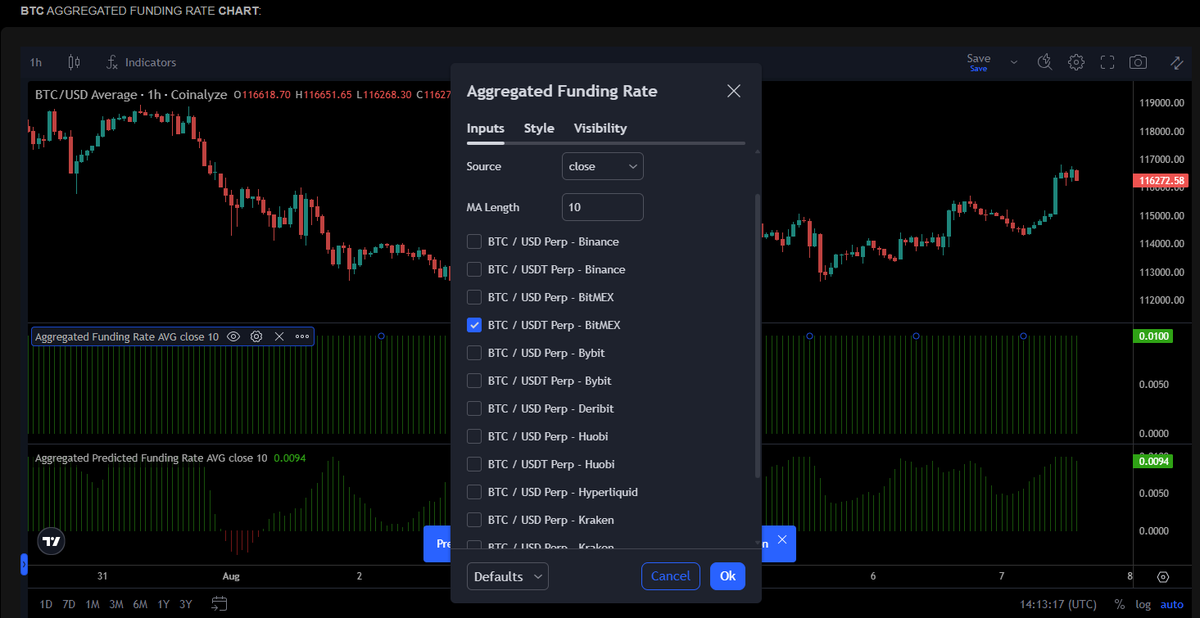1200x618 pixels.
Task: Click the 14:13:17 (UTC) timezone clock
Action: tap(1058, 604)
